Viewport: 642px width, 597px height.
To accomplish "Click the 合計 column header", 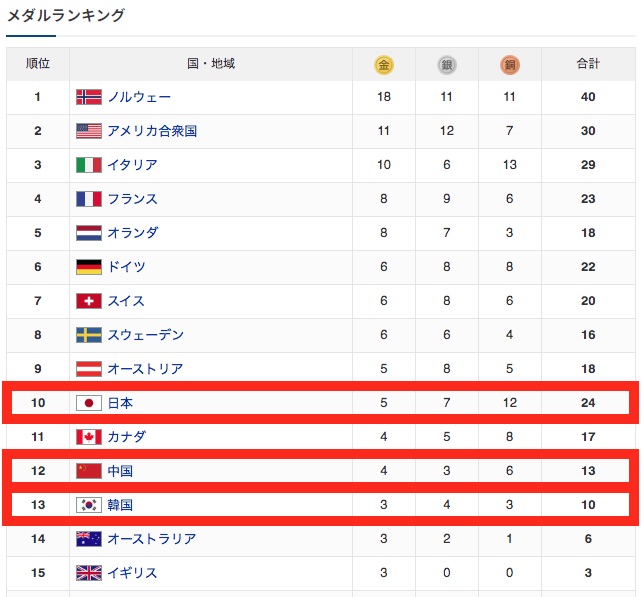I will [588, 64].
